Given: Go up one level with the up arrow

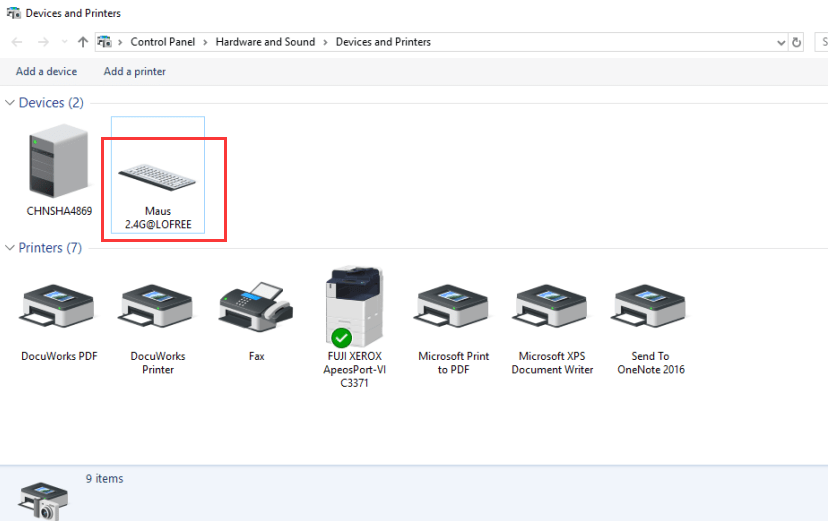Looking at the screenshot, I should pyautogui.click(x=82, y=42).
